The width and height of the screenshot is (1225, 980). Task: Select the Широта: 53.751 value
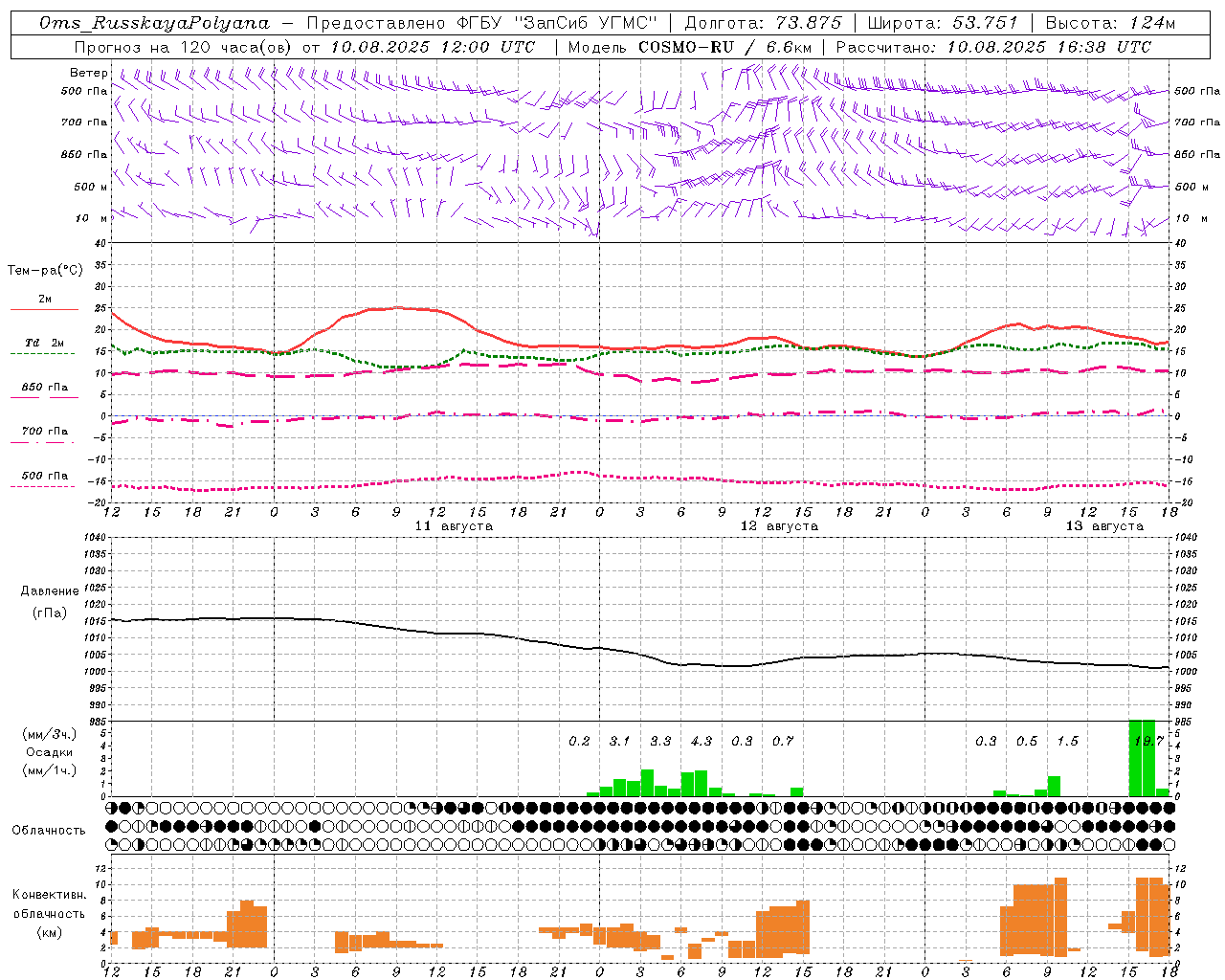click(x=943, y=23)
